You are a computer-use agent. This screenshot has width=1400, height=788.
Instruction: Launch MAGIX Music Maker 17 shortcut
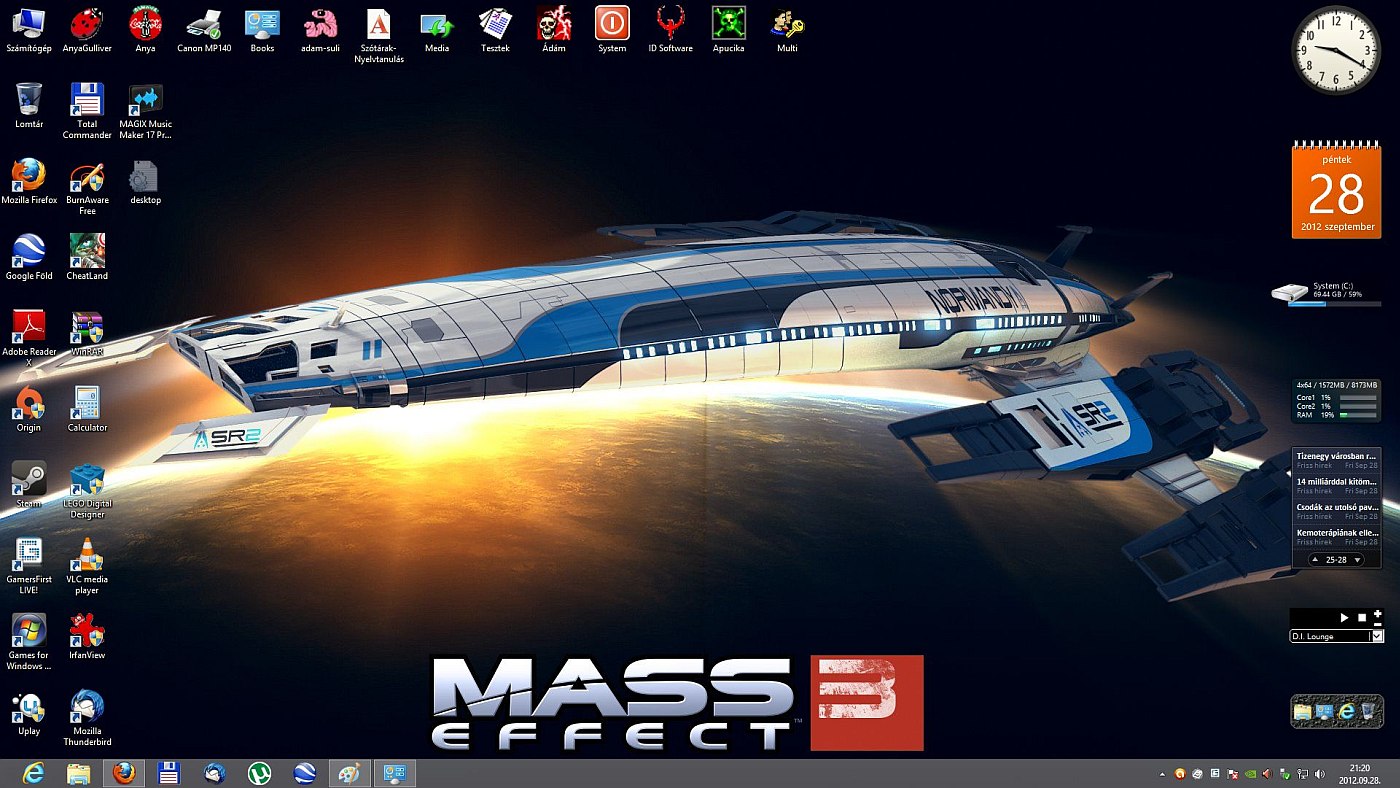pyautogui.click(x=146, y=111)
